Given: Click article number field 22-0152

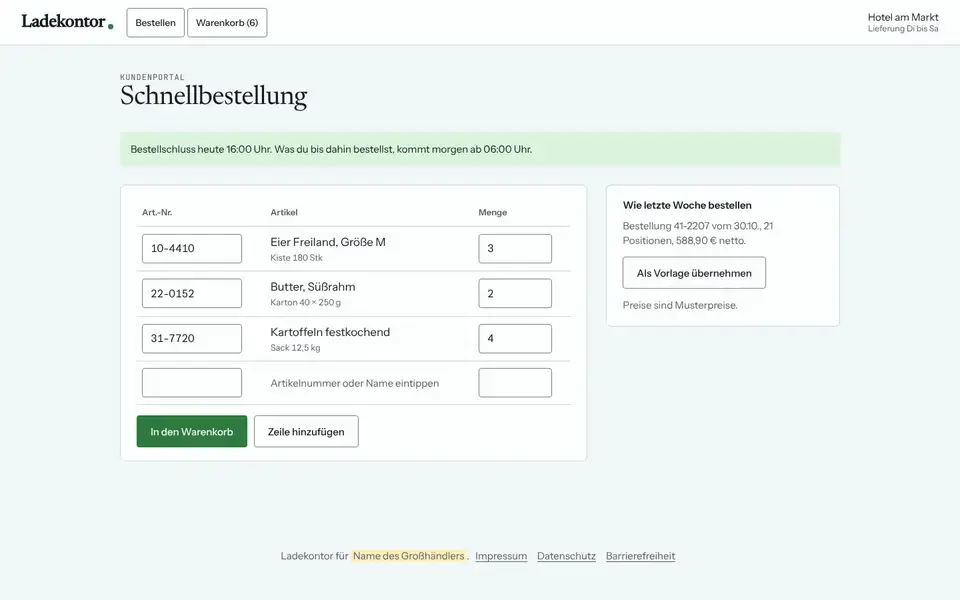Looking at the screenshot, I should click(x=192, y=293).
